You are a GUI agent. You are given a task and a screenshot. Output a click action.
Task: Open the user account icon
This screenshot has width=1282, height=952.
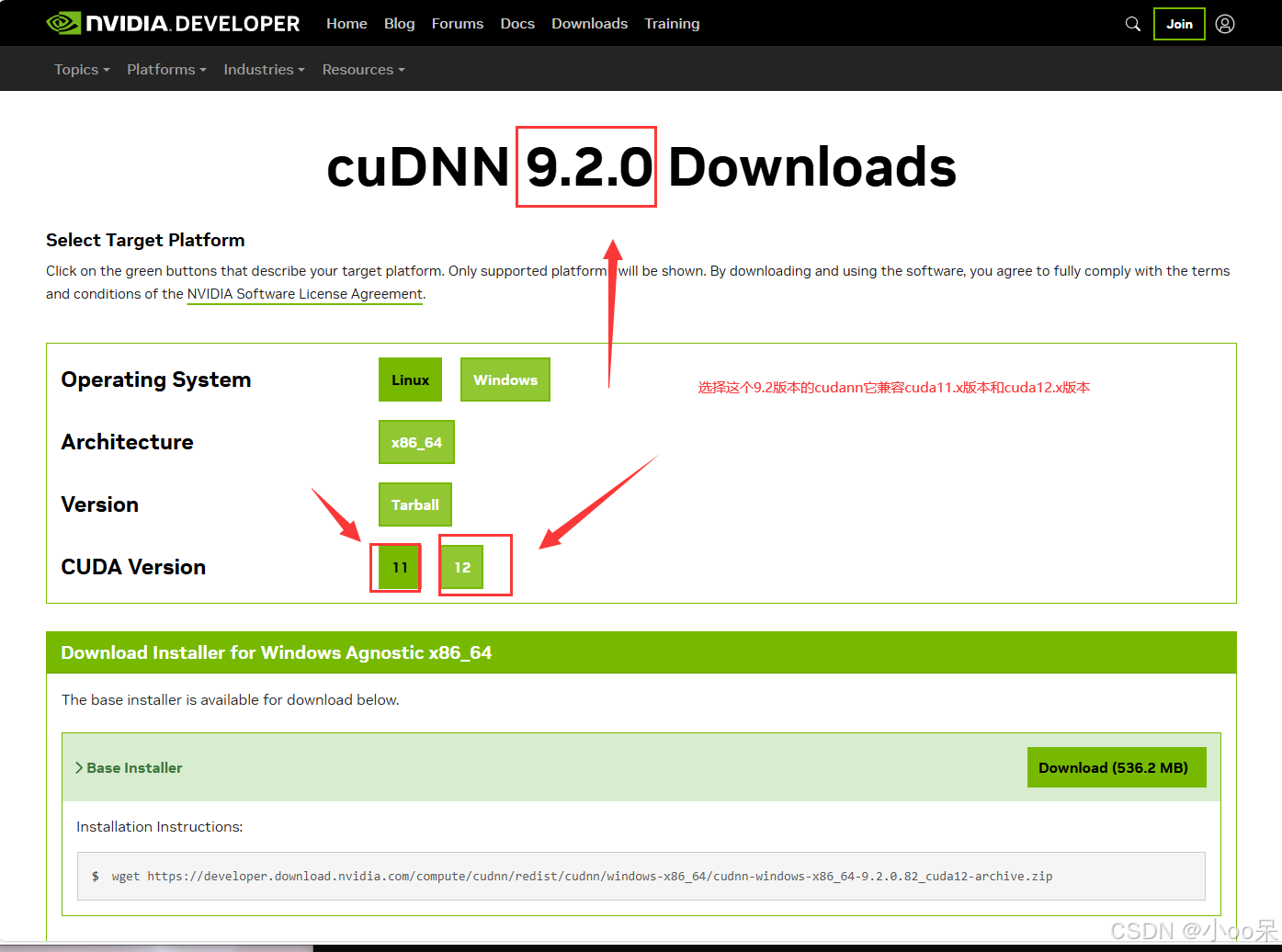[x=1225, y=23]
